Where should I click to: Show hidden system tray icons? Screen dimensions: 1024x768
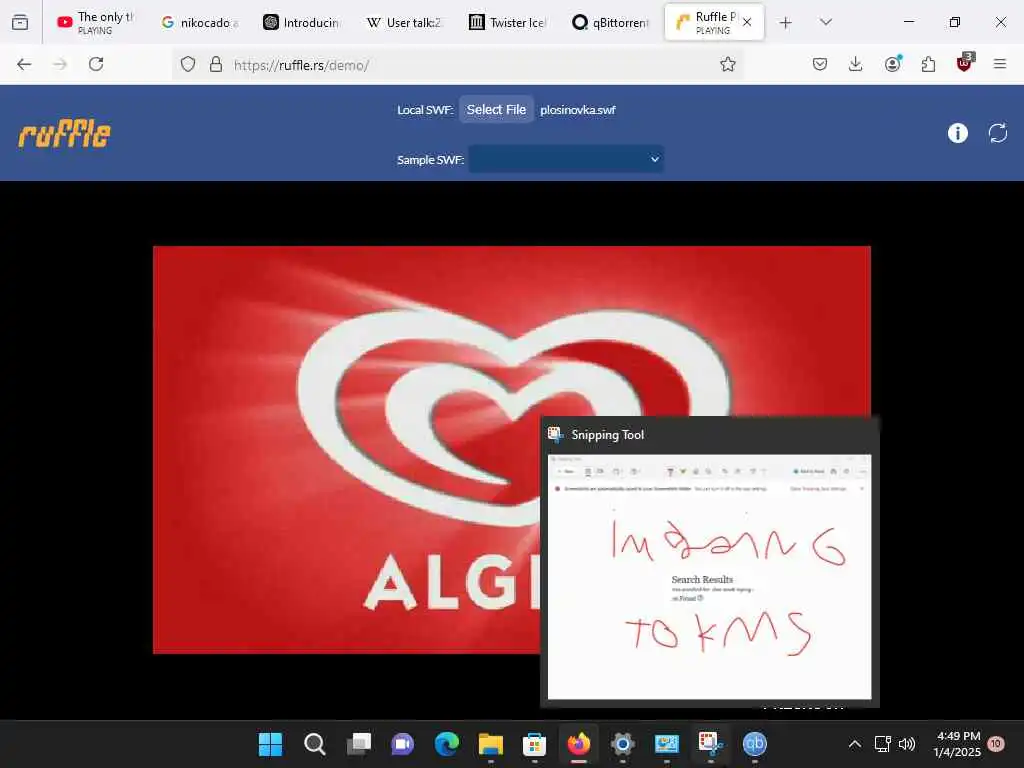[x=854, y=744]
